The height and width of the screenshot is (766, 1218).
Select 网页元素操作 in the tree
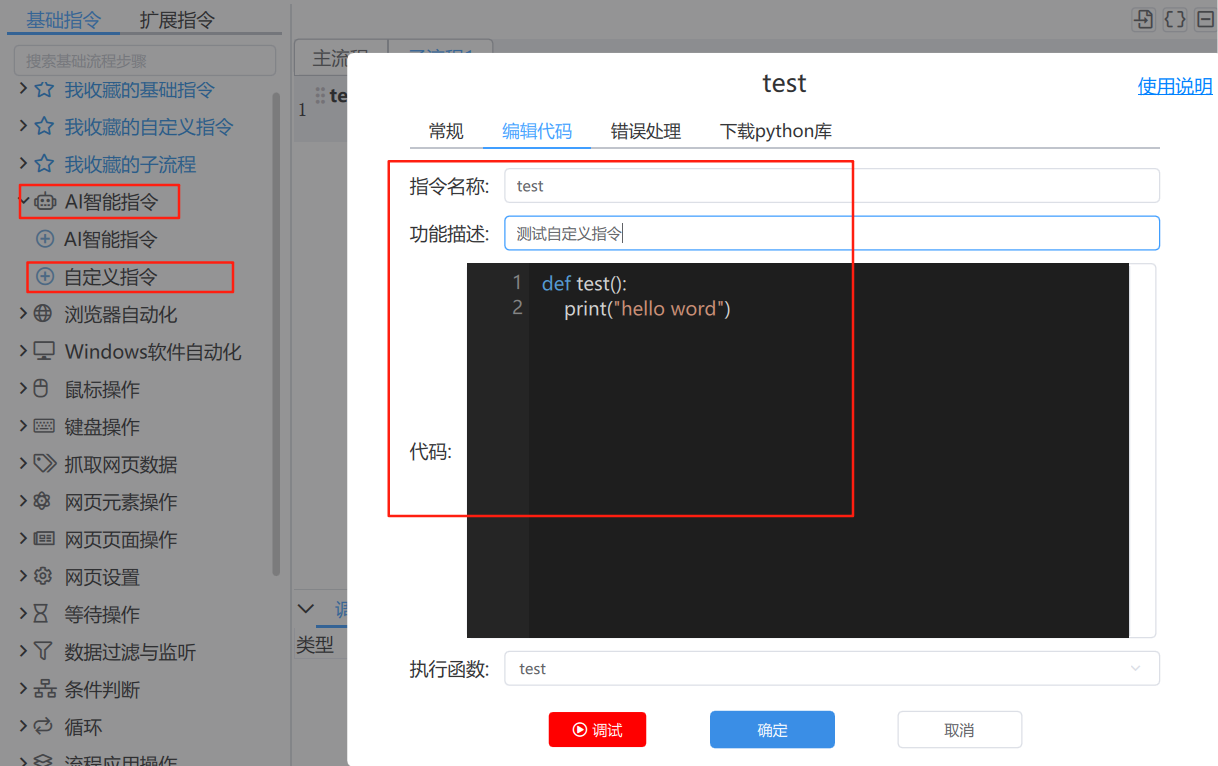tap(121, 502)
